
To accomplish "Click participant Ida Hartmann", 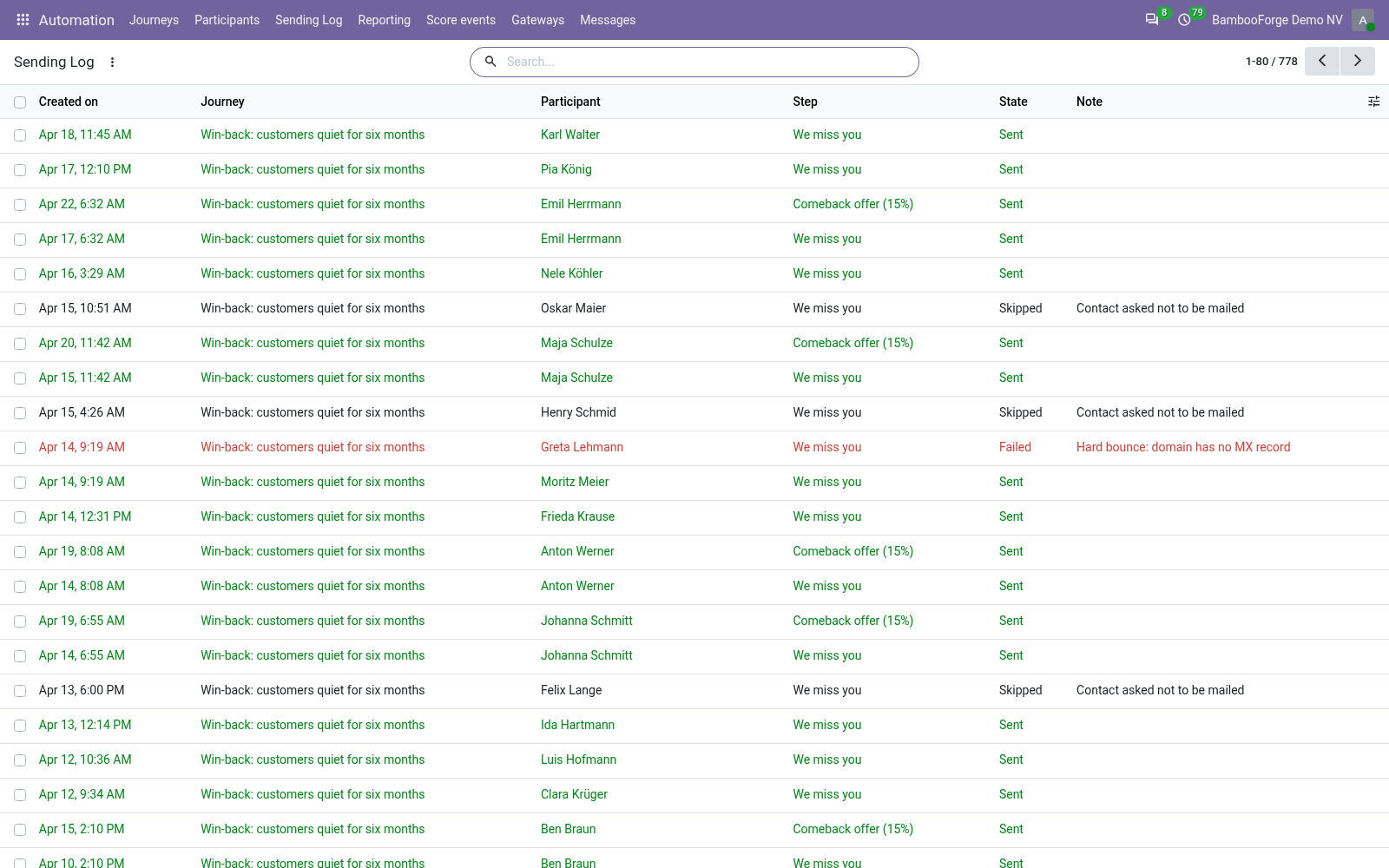I will click(577, 725).
